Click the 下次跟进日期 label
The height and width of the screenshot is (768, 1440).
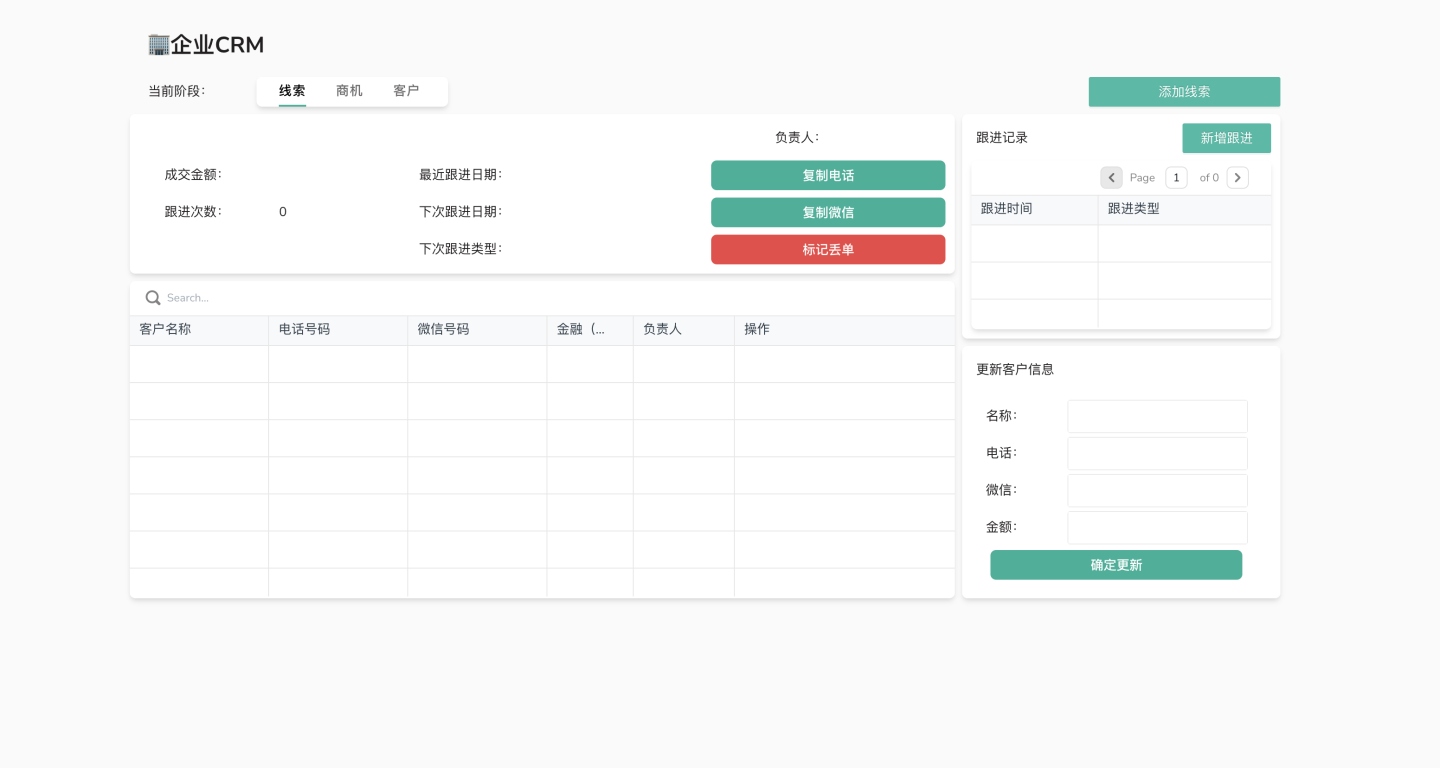(460, 212)
